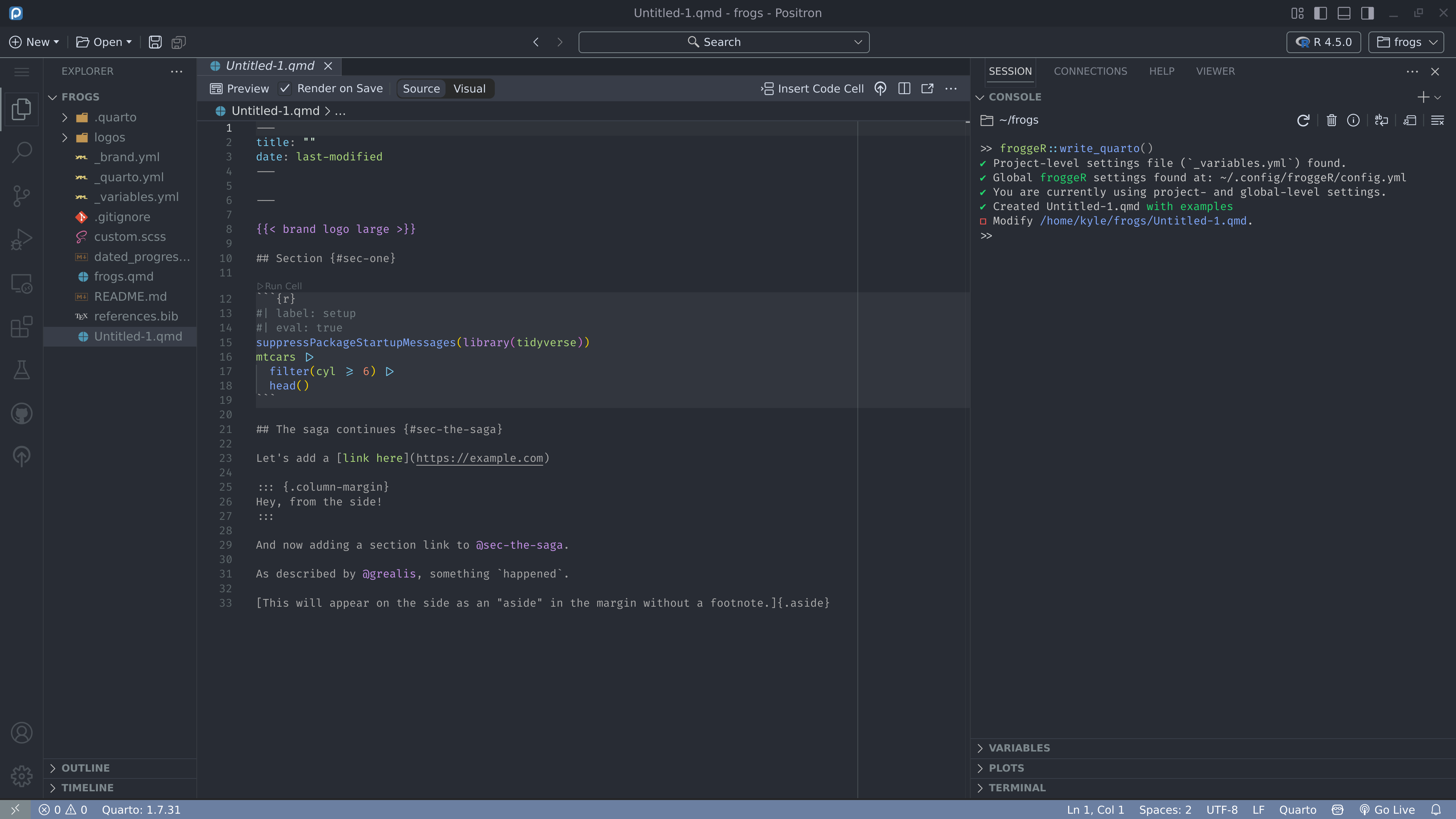Open the Remote Explorer view

pyautogui.click(x=22, y=283)
